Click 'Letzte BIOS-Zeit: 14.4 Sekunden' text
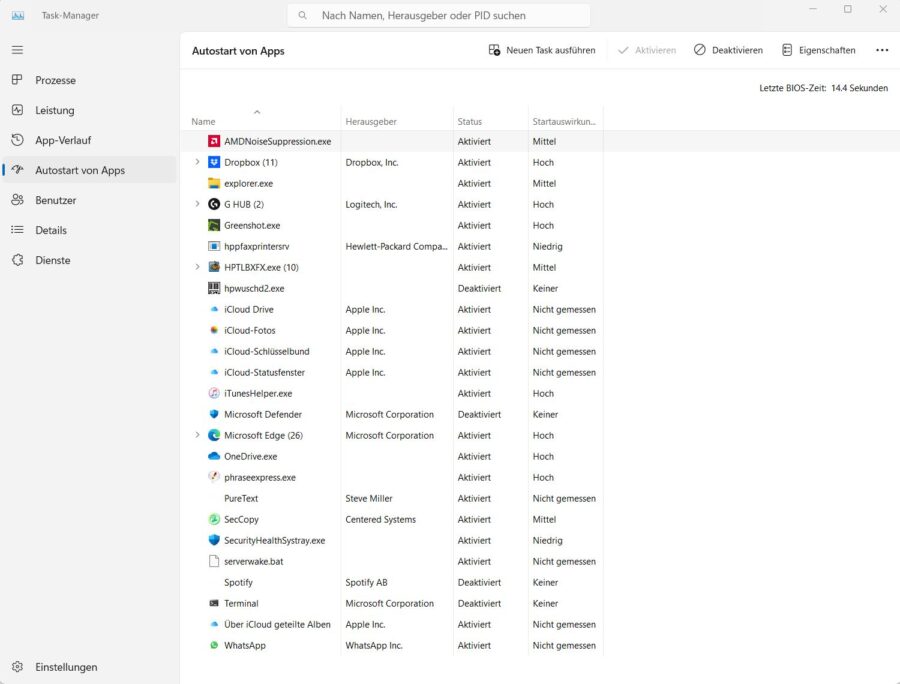 (824, 88)
